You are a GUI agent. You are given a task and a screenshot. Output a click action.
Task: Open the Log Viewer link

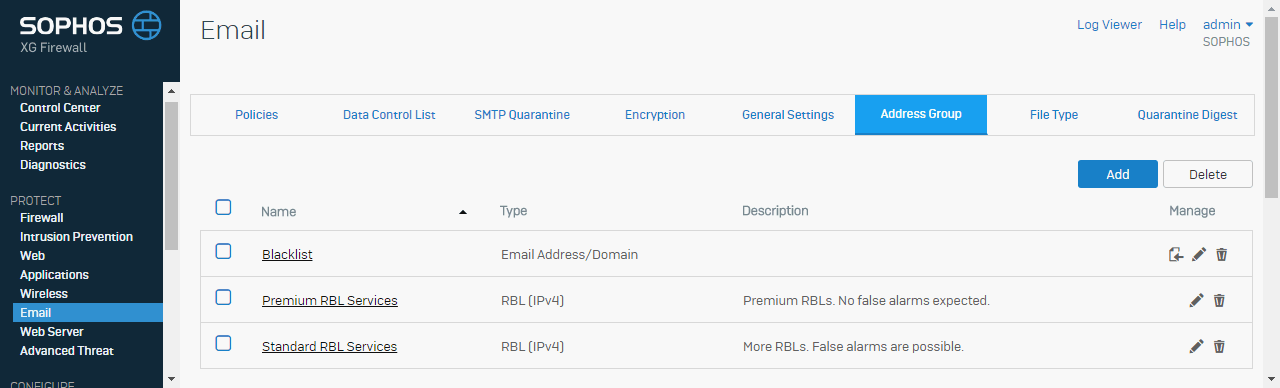1109,25
